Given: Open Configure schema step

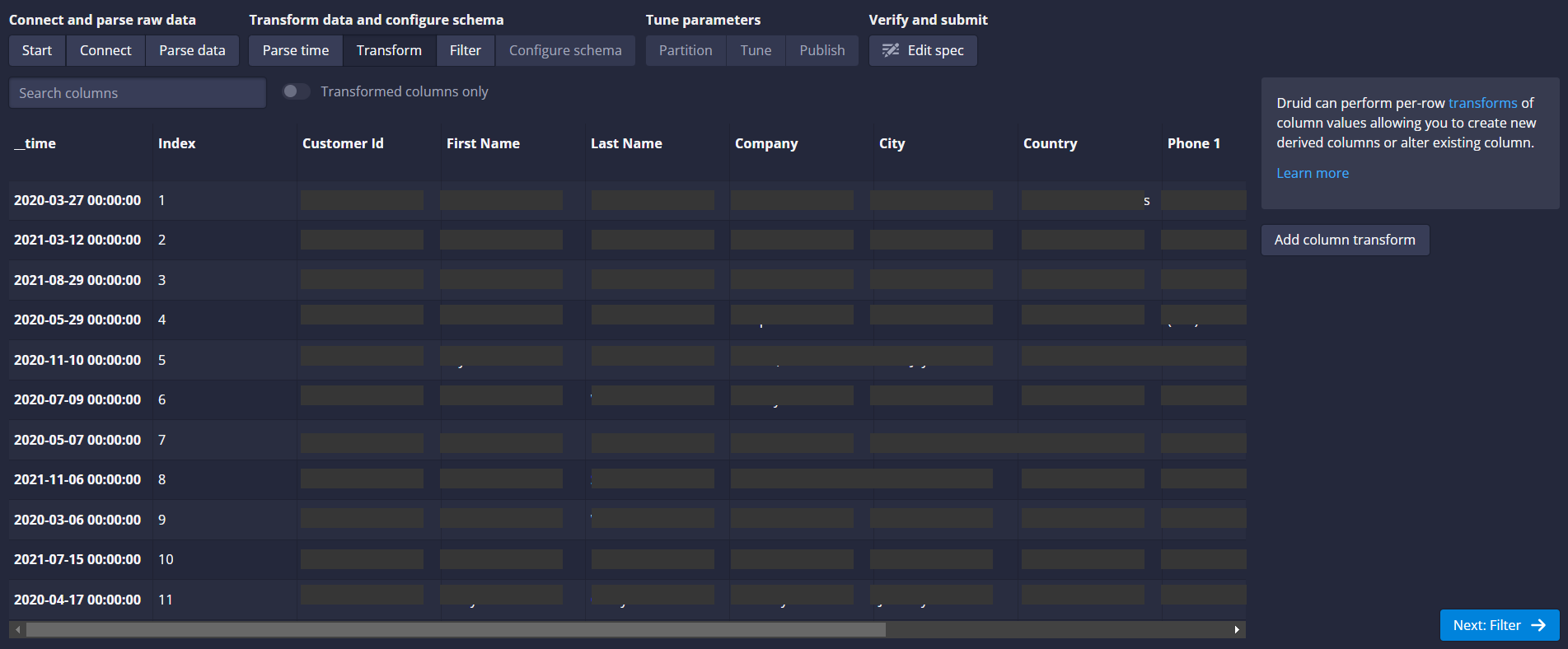Looking at the screenshot, I should pyautogui.click(x=565, y=50).
